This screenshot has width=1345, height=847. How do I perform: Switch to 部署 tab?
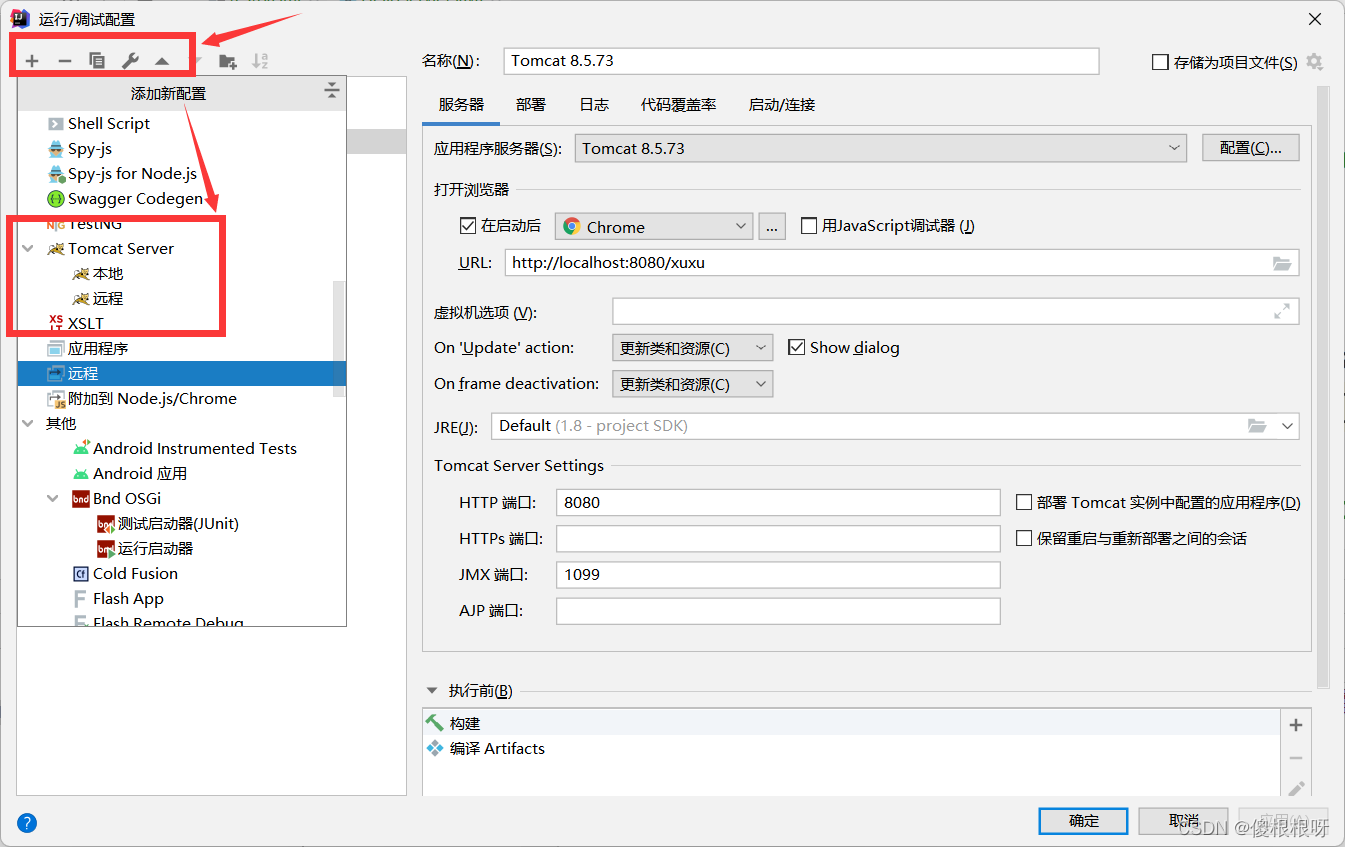click(531, 104)
